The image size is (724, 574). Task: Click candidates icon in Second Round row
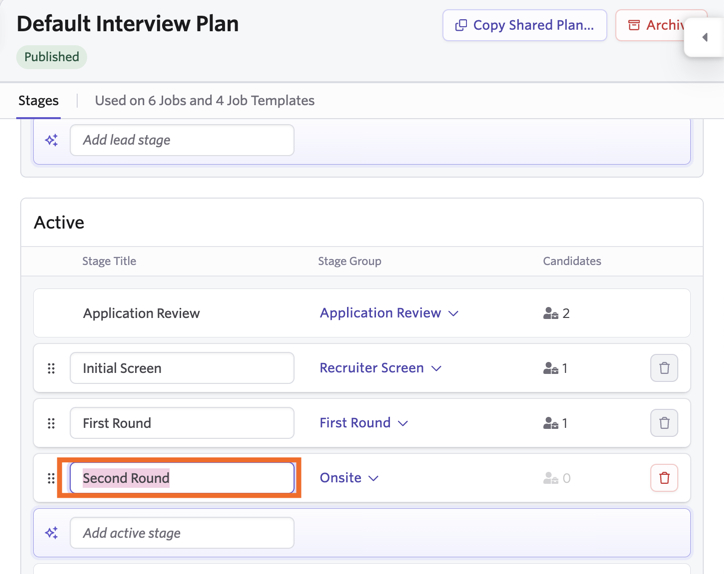click(x=550, y=478)
